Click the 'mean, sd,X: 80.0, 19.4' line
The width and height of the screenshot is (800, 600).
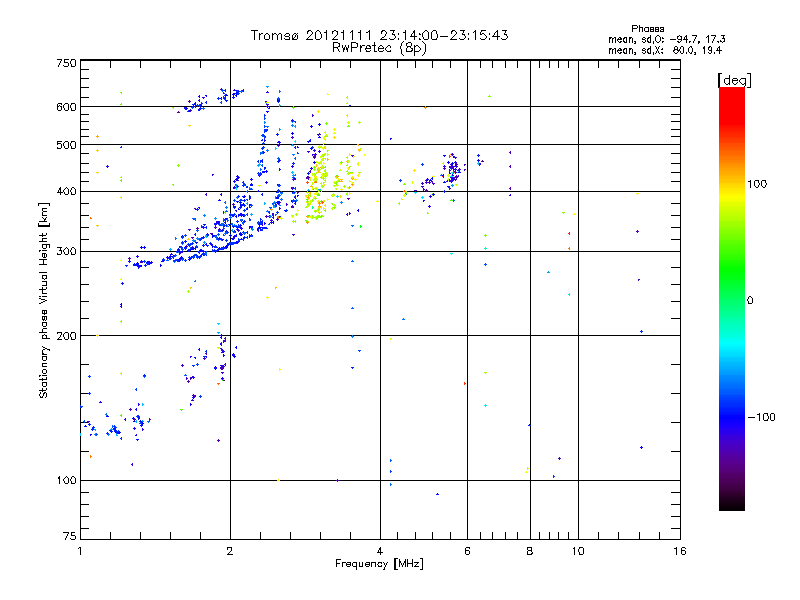[x=665, y=51]
